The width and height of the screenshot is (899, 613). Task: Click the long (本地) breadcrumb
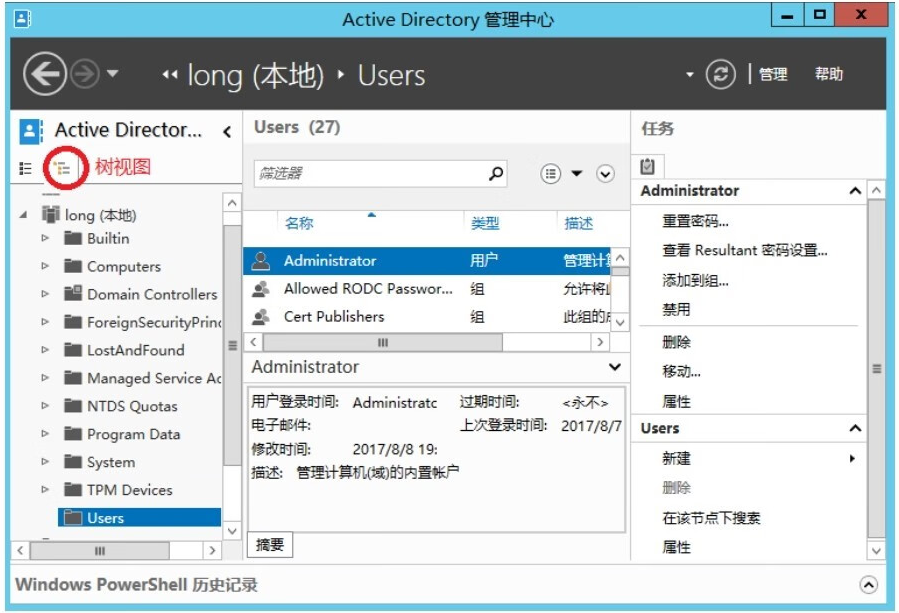pyautogui.click(x=256, y=75)
